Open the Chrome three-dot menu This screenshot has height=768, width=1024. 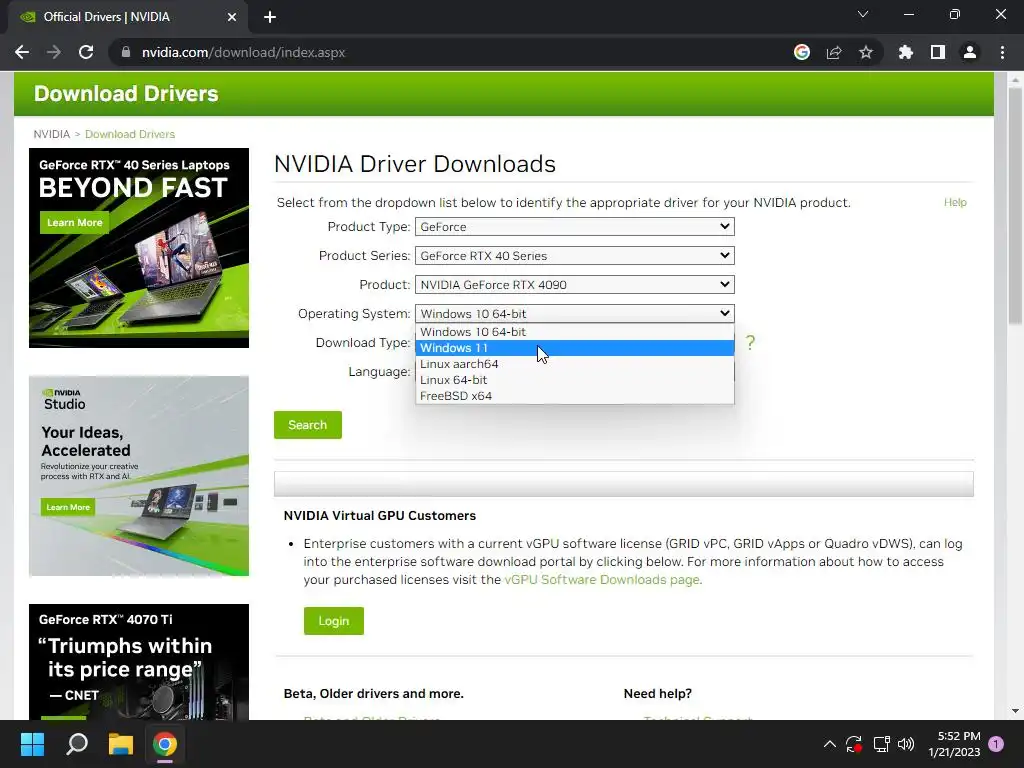[x=1002, y=52]
